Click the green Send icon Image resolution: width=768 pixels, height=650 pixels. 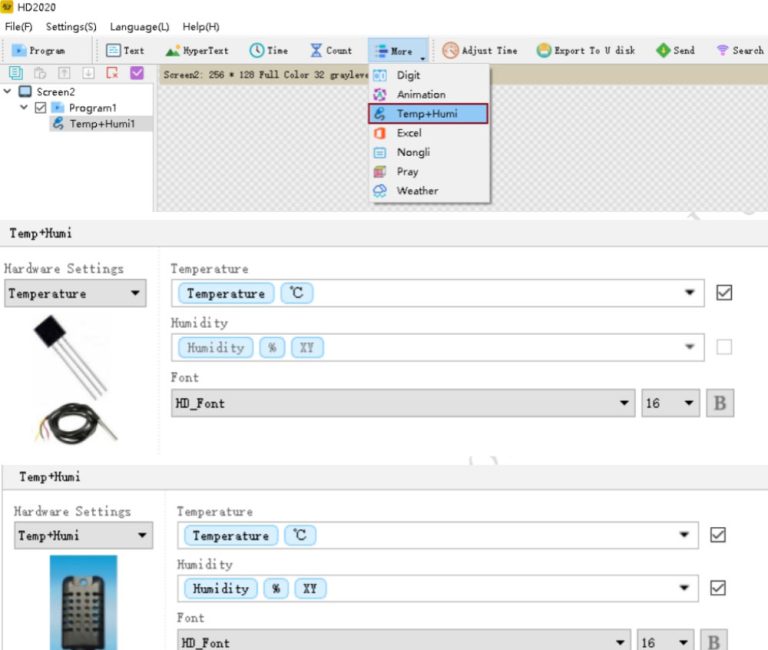pos(663,51)
